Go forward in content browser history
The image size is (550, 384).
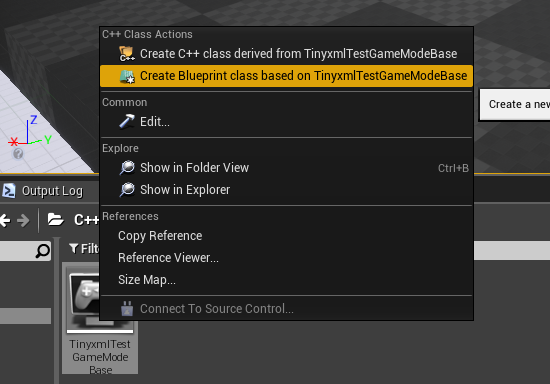pos(23,221)
